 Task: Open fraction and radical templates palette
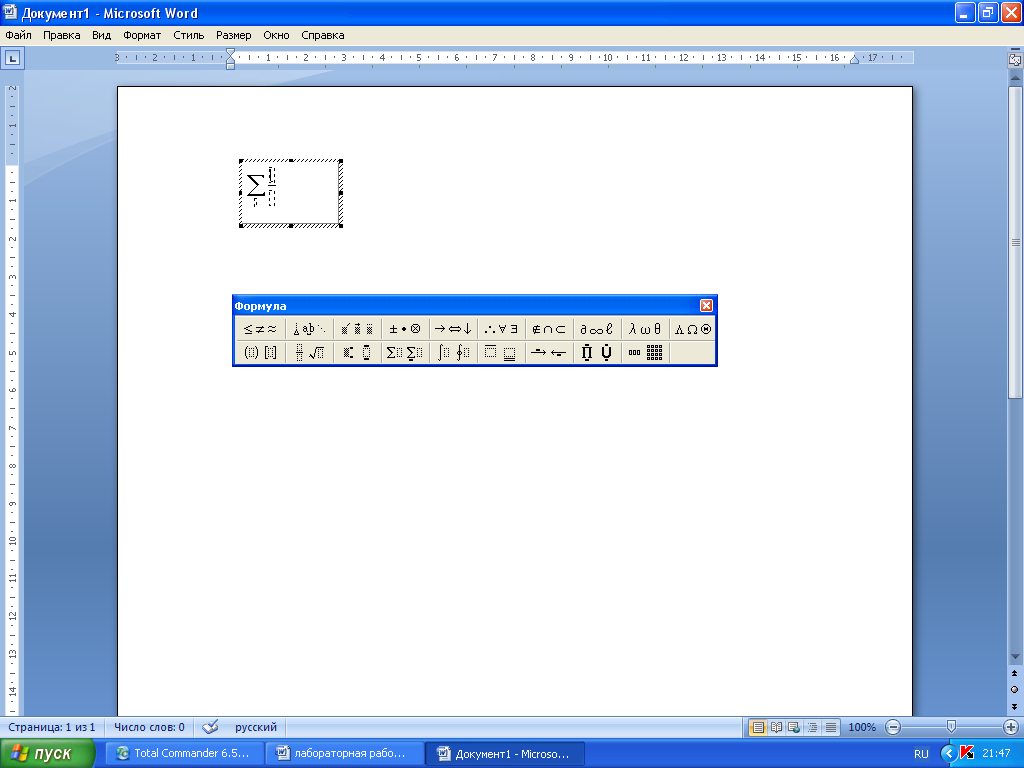click(x=310, y=353)
